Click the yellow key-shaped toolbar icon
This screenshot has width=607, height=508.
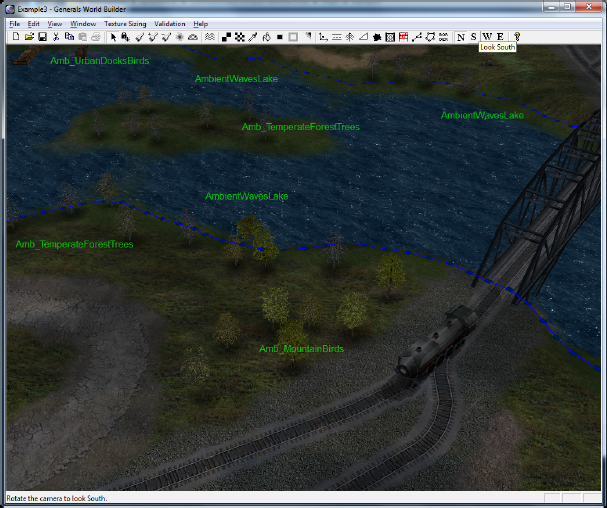[517, 37]
